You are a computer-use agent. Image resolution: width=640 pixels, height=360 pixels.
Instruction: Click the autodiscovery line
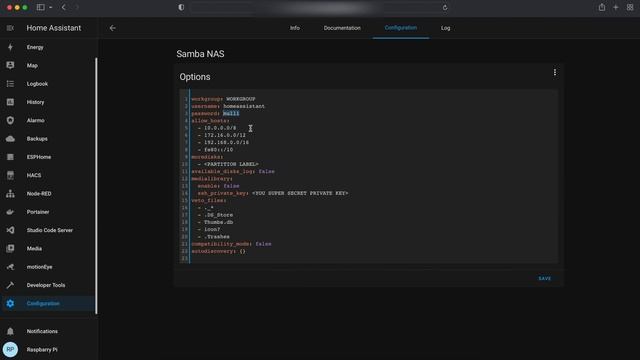218,251
